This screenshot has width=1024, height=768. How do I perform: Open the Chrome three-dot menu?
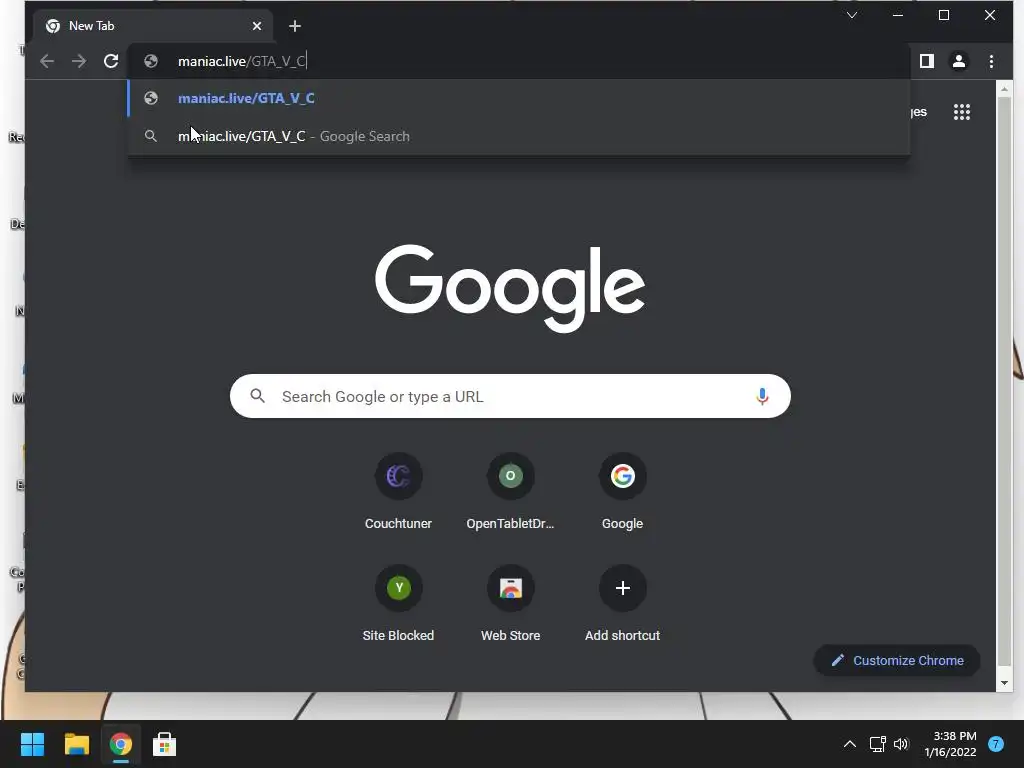tap(991, 61)
